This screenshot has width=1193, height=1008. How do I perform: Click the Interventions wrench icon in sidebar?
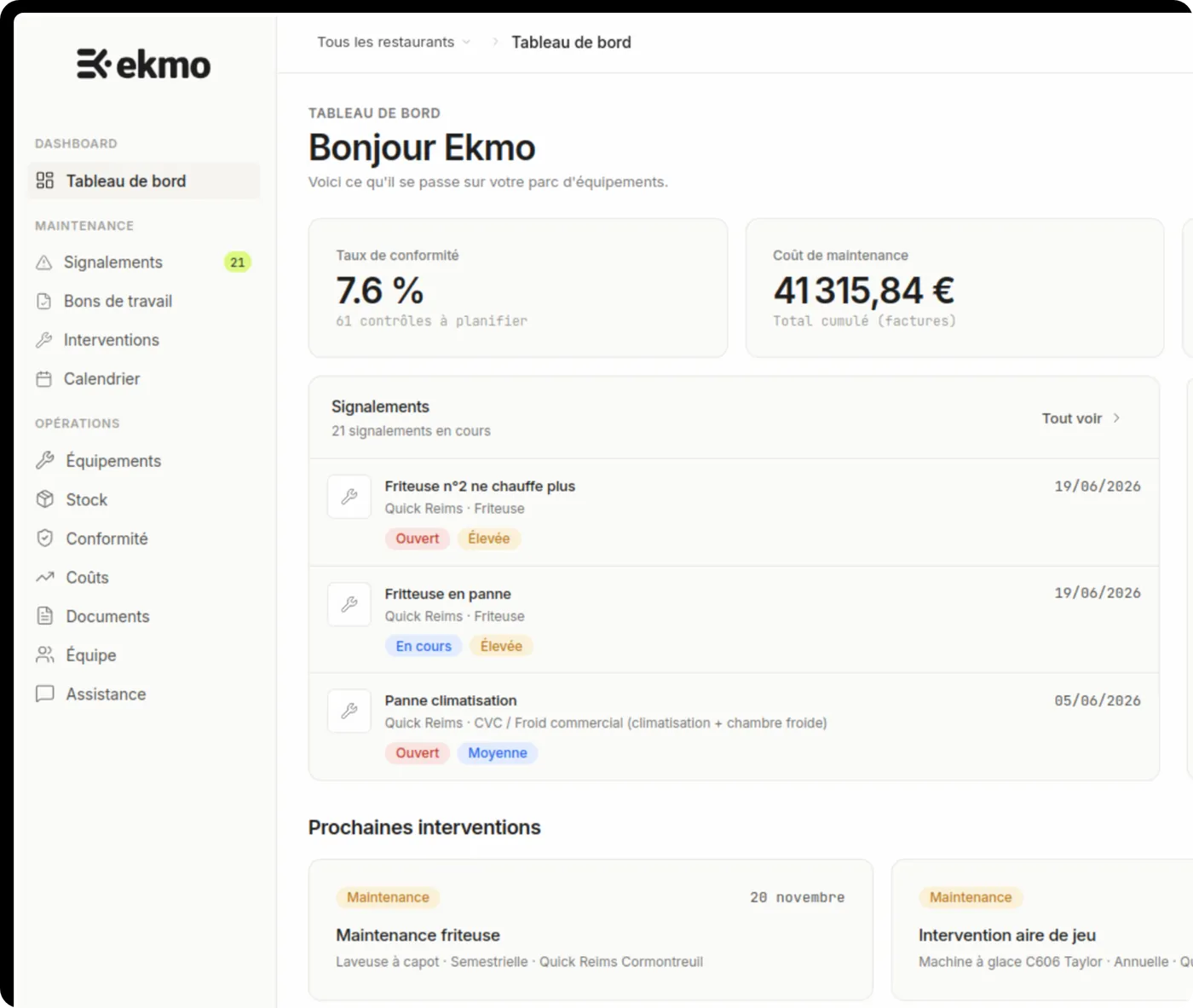44,340
